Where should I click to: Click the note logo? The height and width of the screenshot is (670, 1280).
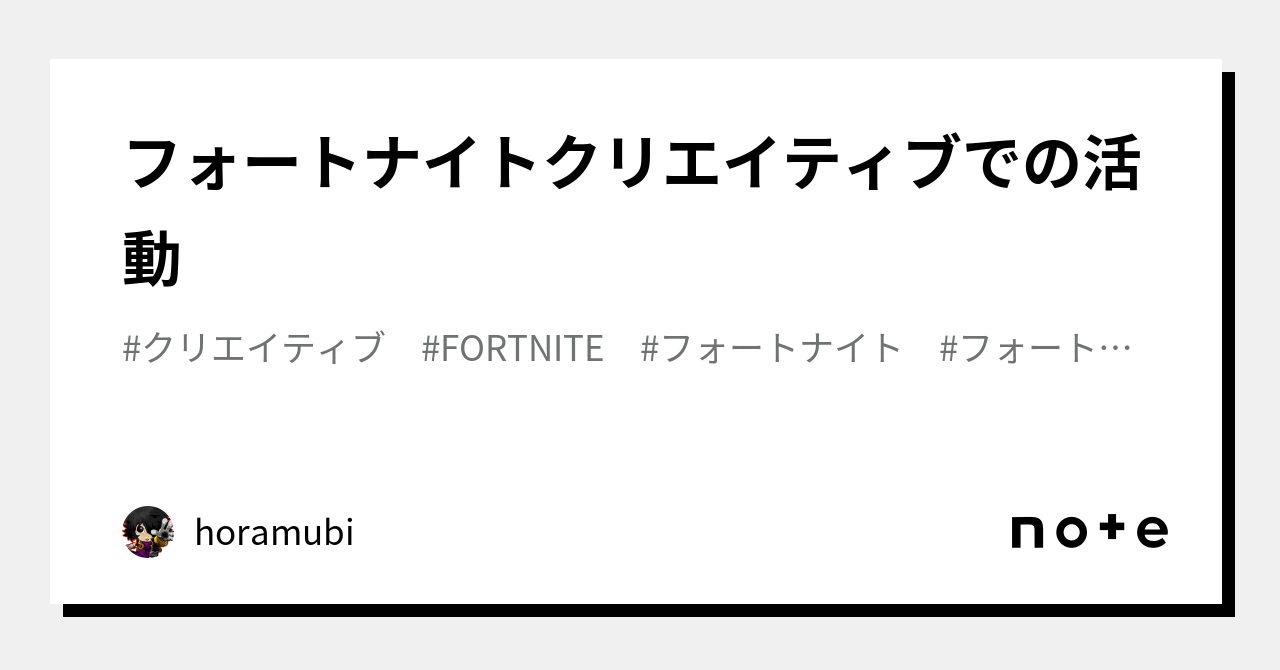(1089, 531)
